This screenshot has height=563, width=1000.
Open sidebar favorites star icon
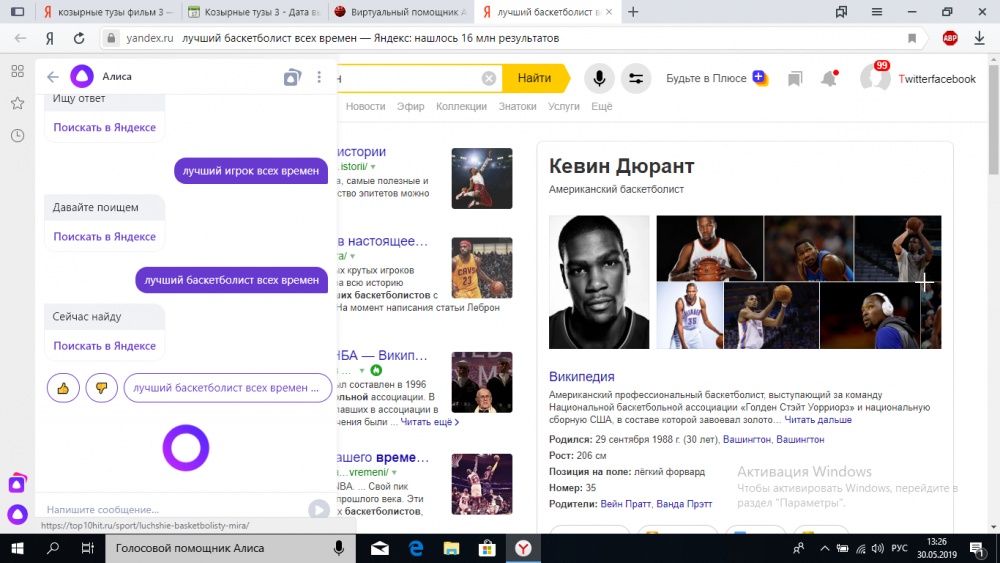17,103
